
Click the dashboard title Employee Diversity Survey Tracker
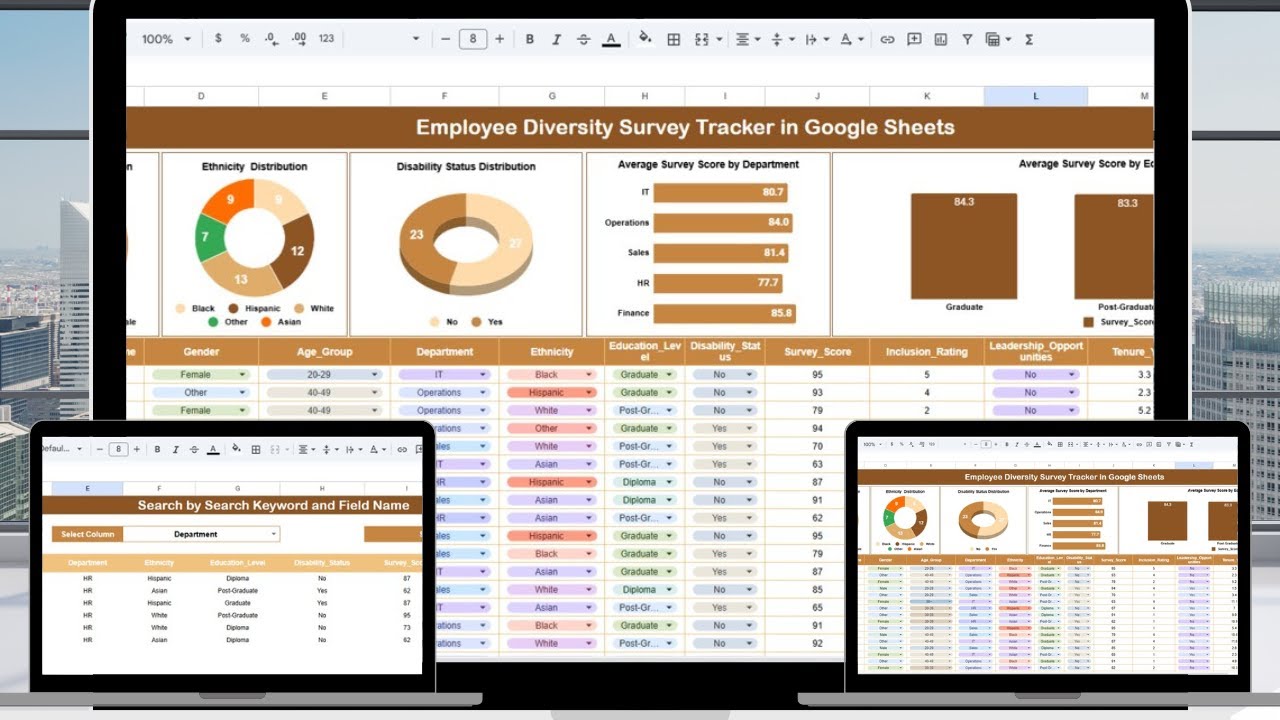685,128
